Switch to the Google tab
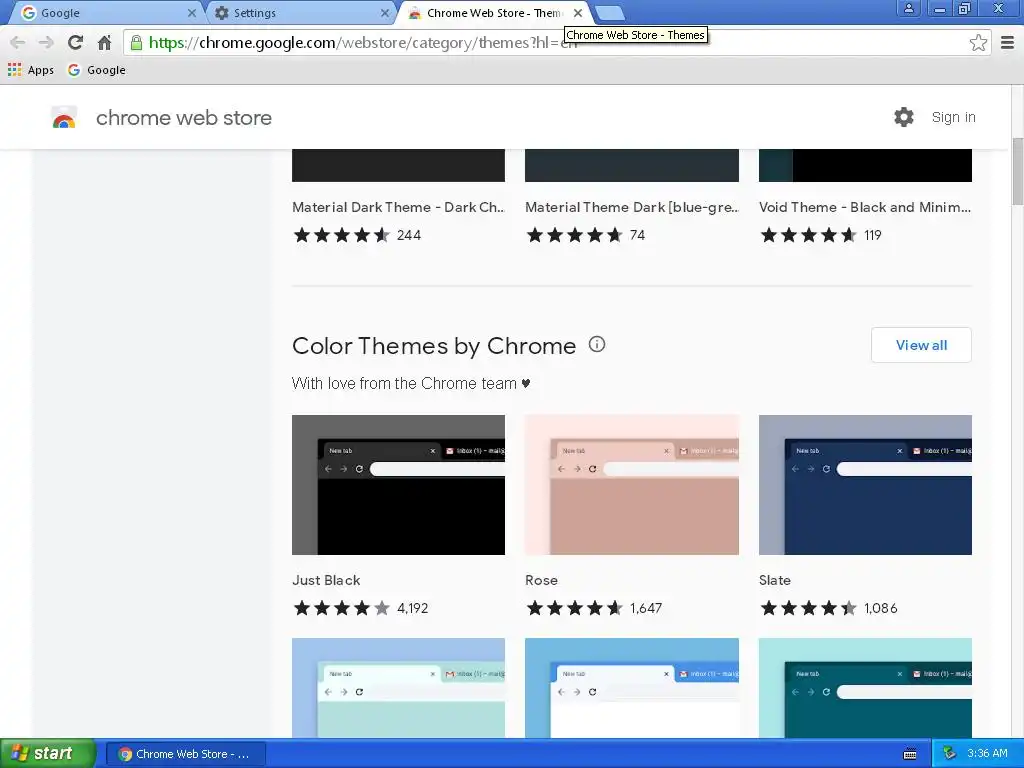Screen dimensions: 1024x768 (x=104, y=12)
